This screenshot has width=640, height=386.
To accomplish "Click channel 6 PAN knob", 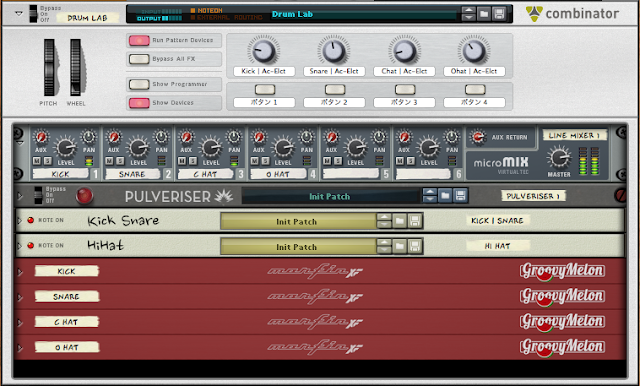I will point(452,137).
